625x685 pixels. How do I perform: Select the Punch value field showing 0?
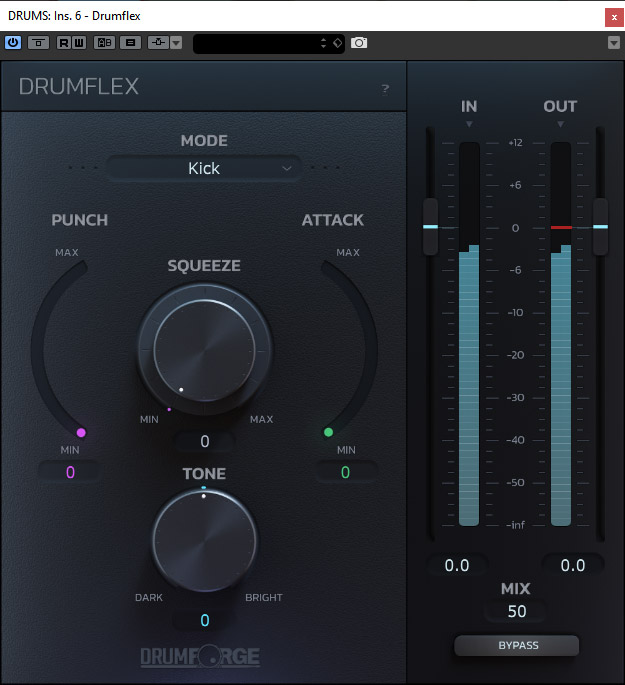(x=70, y=472)
